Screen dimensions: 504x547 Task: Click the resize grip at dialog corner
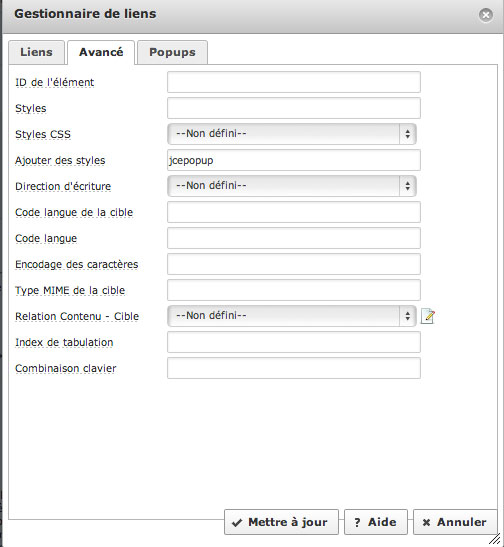pyautogui.click(x=495, y=538)
